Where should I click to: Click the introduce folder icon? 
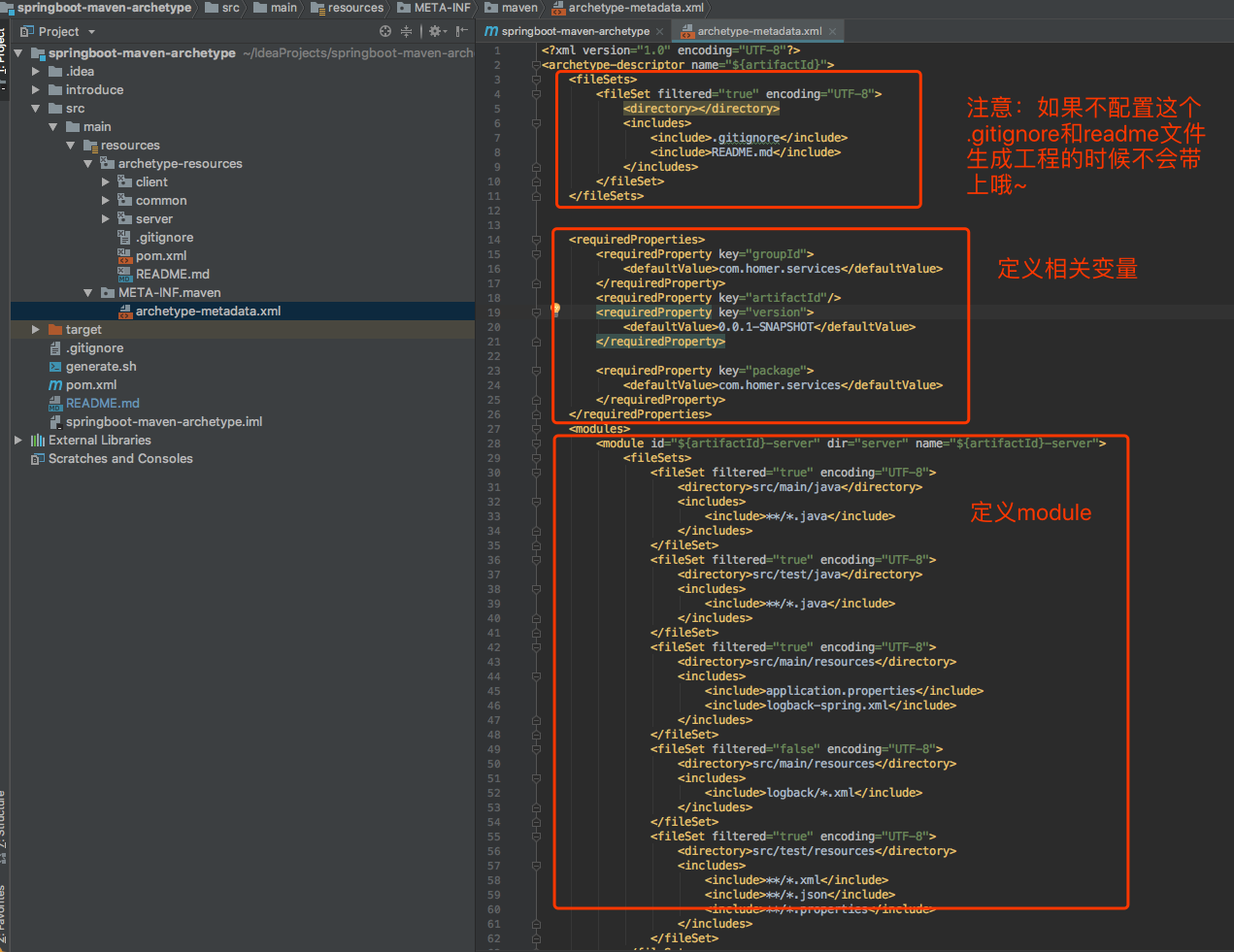point(55,90)
